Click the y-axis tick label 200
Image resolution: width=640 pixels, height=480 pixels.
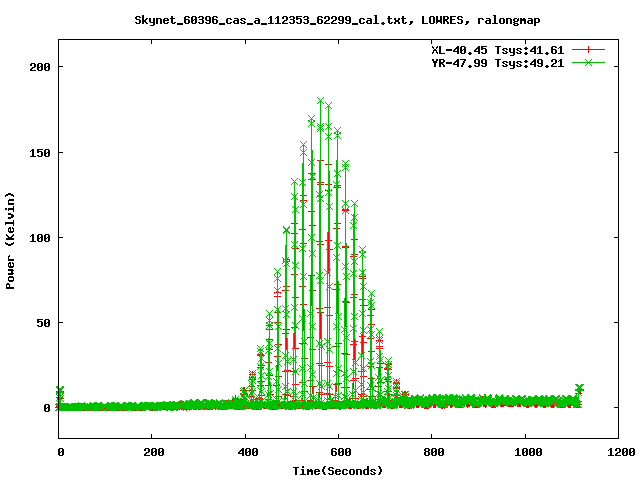coord(40,67)
